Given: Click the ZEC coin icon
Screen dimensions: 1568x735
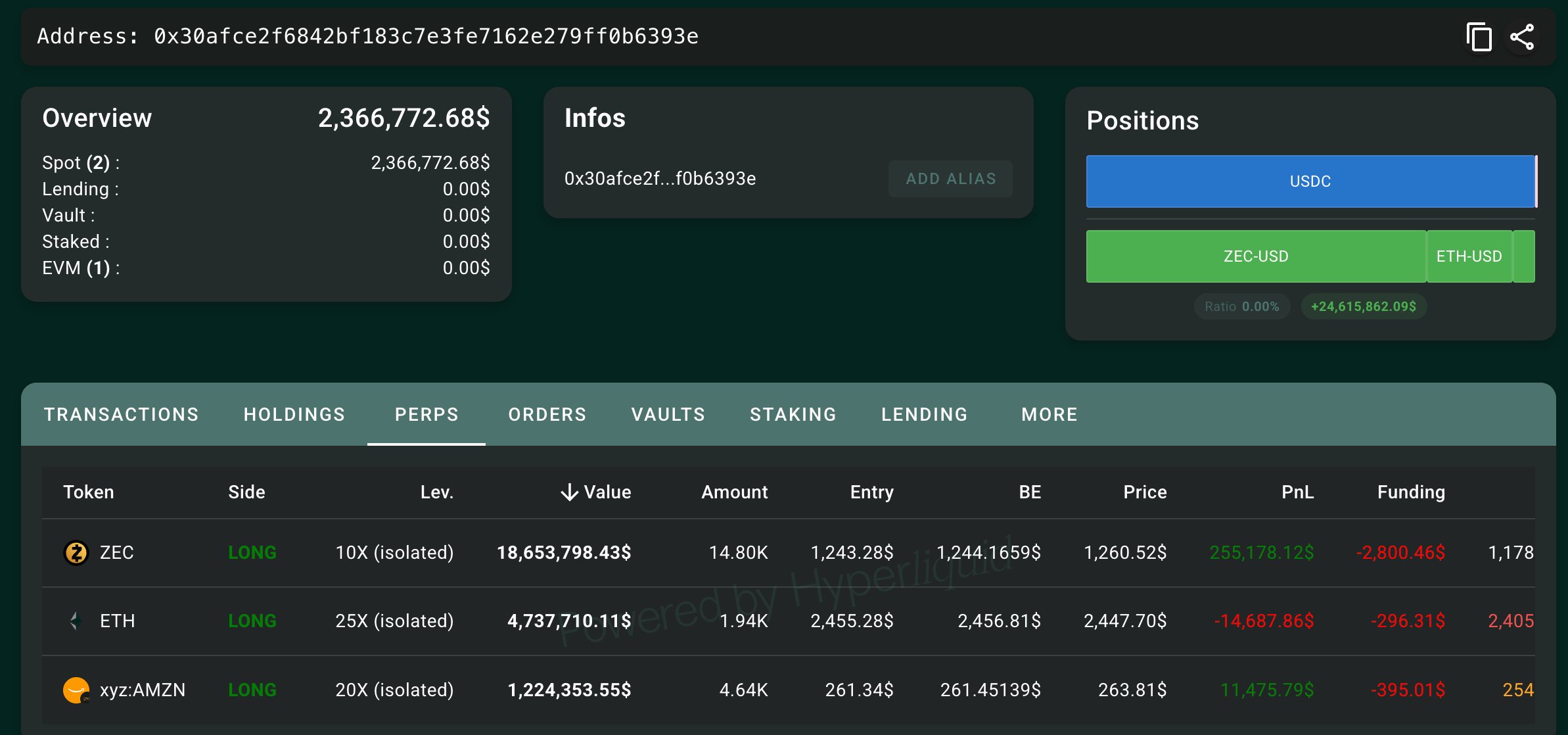Looking at the screenshot, I should click(76, 553).
